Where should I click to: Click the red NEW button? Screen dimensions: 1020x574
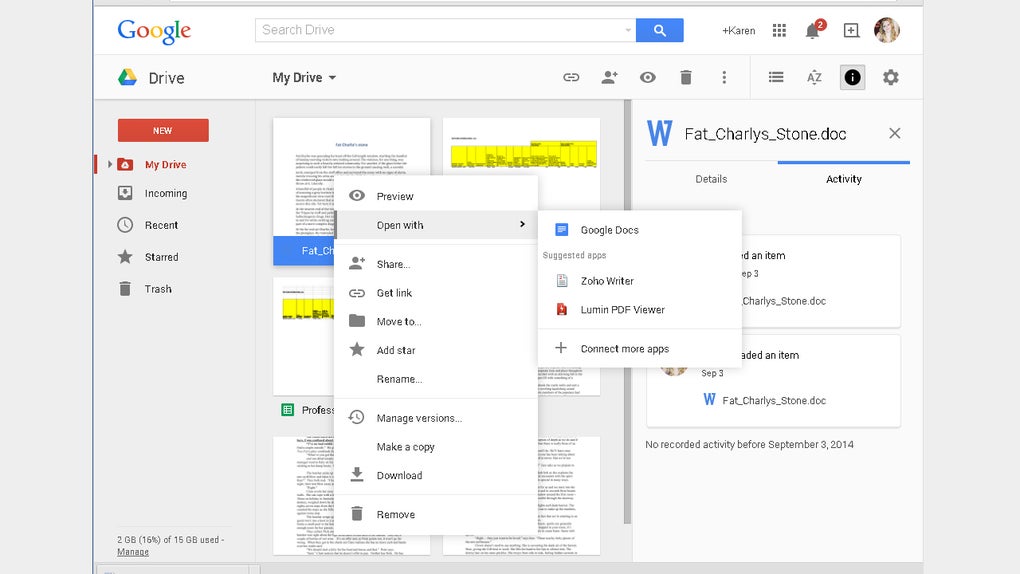pos(163,130)
